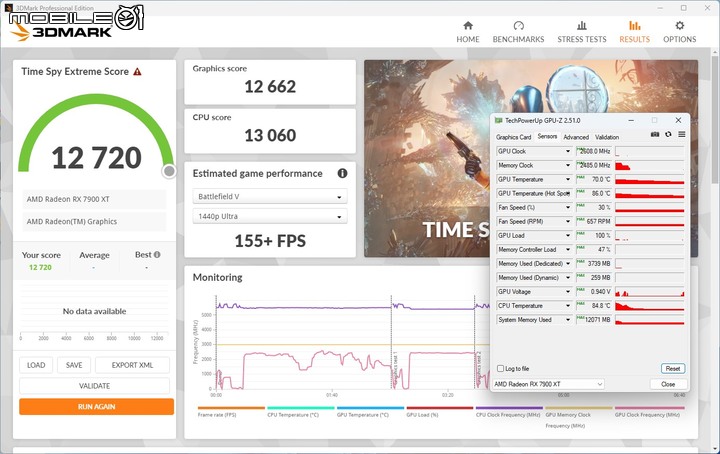Take a screenshot with GPU-Z camera icon

(x=655, y=134)
